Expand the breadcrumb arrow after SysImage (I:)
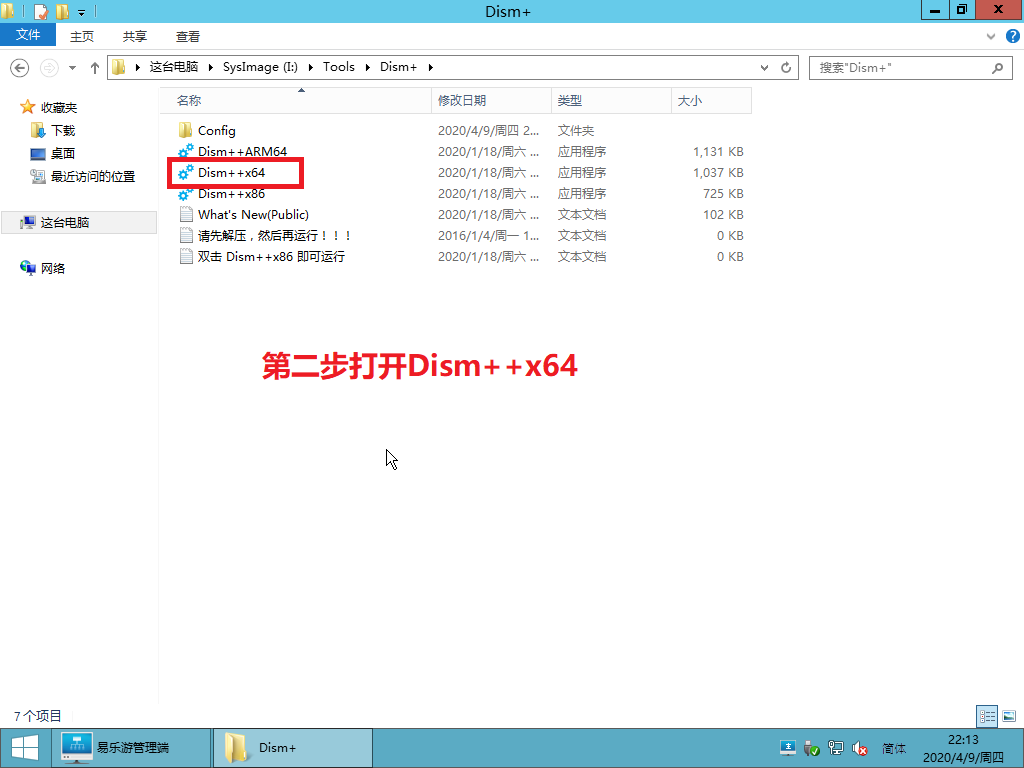The image size is (1024, 768). click(x=310, y=67)
